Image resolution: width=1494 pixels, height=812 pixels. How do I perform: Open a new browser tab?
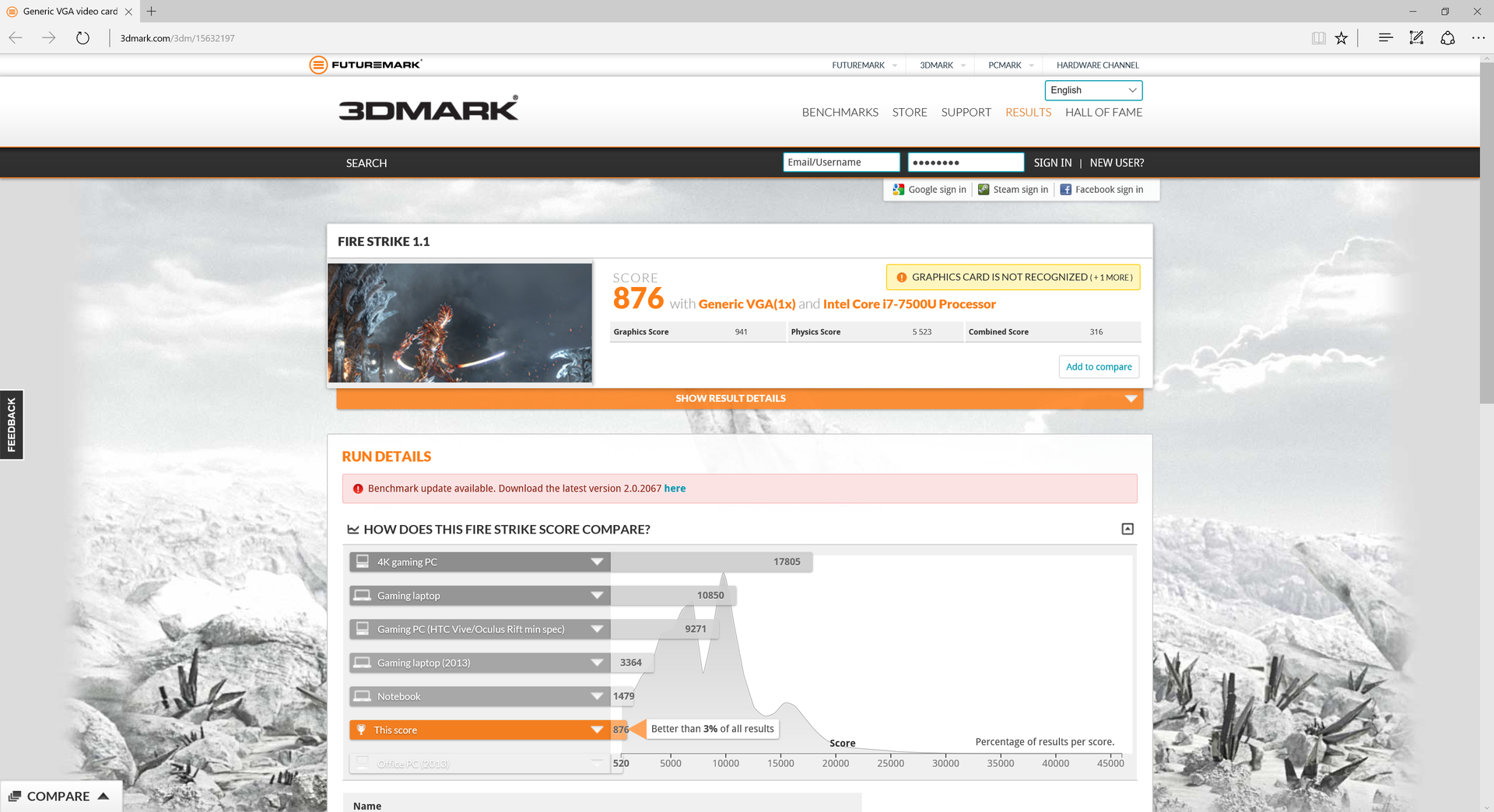tap(151, 11)
